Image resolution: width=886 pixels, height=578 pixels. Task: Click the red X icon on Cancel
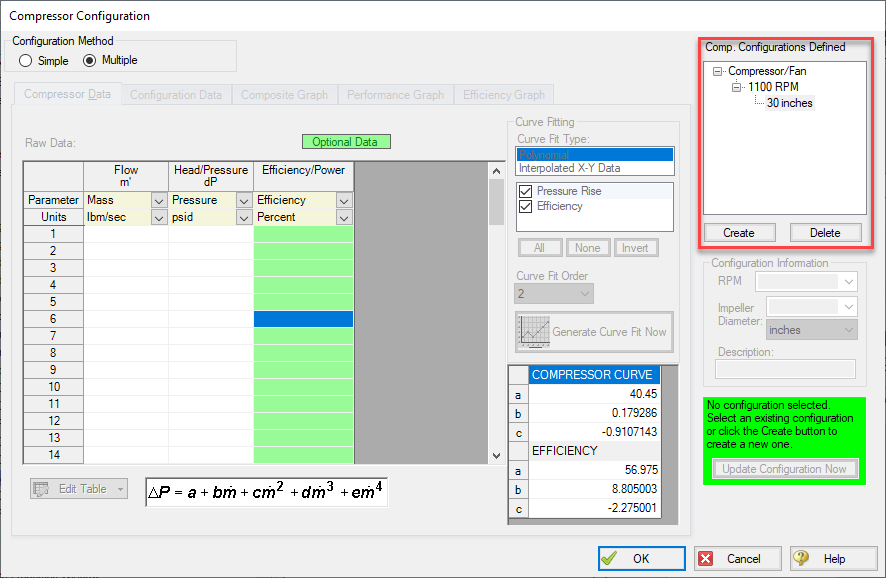(706, 559)
